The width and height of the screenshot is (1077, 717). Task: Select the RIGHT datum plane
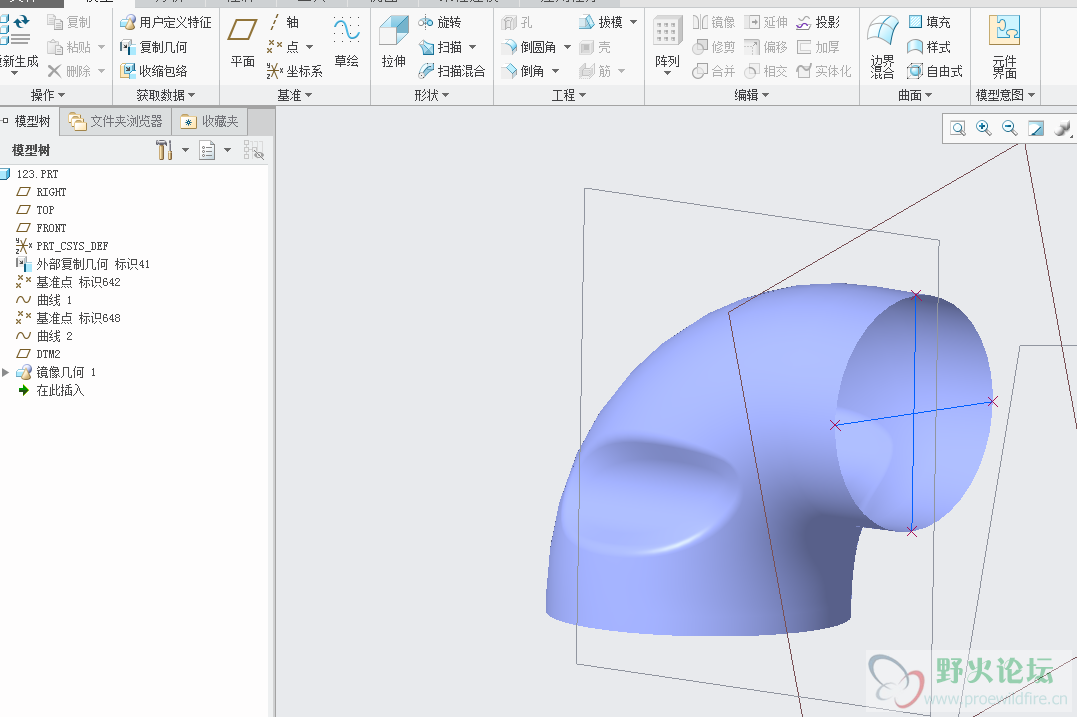(x=51, y=192)
